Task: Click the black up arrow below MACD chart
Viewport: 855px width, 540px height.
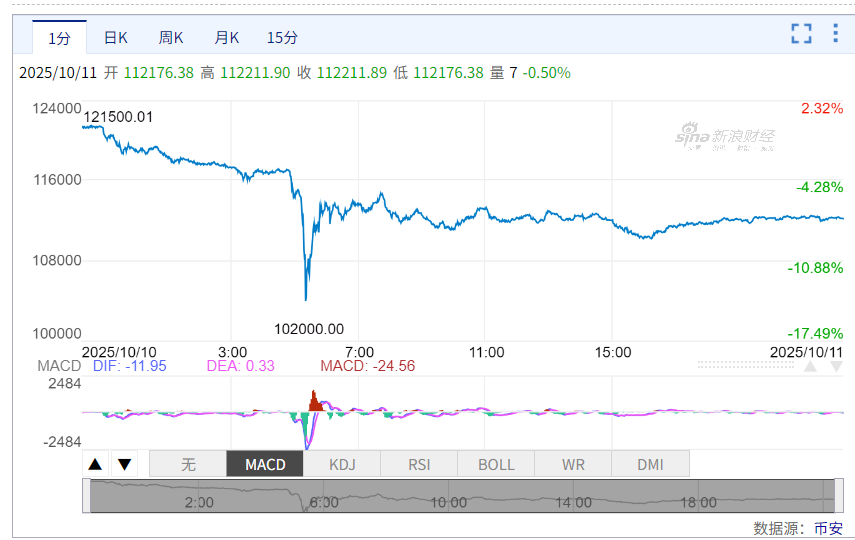Action: (x=96, y=464)
